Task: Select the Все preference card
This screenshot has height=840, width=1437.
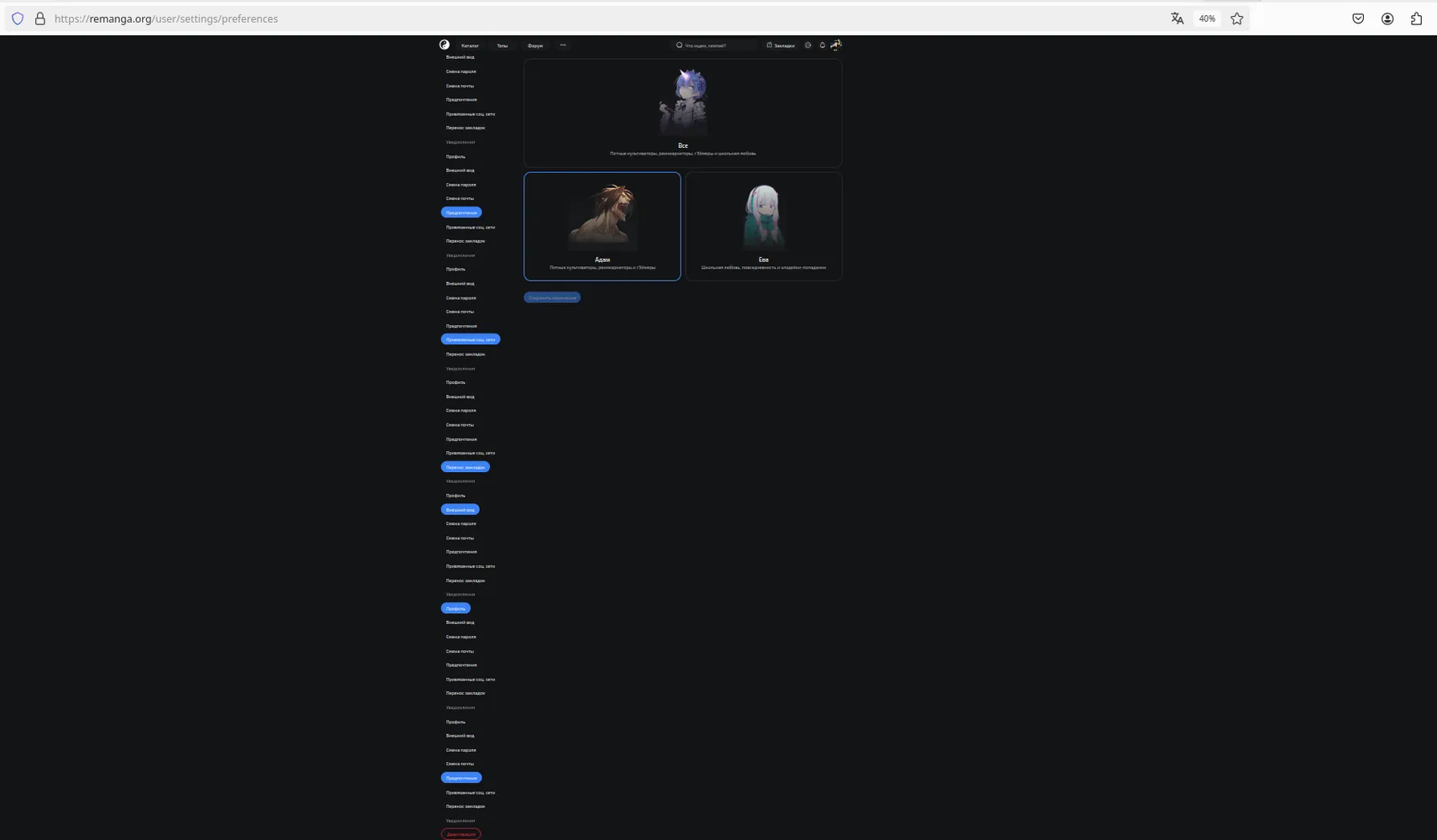Action: 683,113
